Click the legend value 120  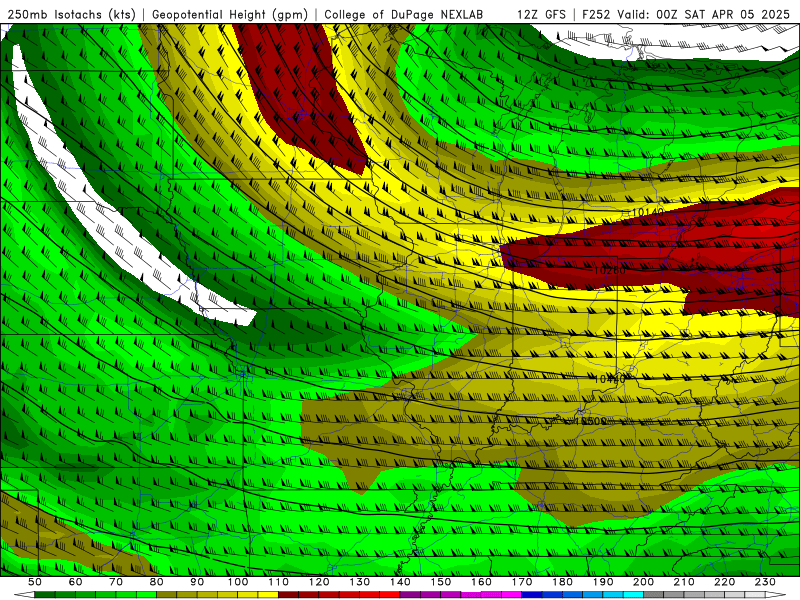pyautogui.click(x=319, y=582)
